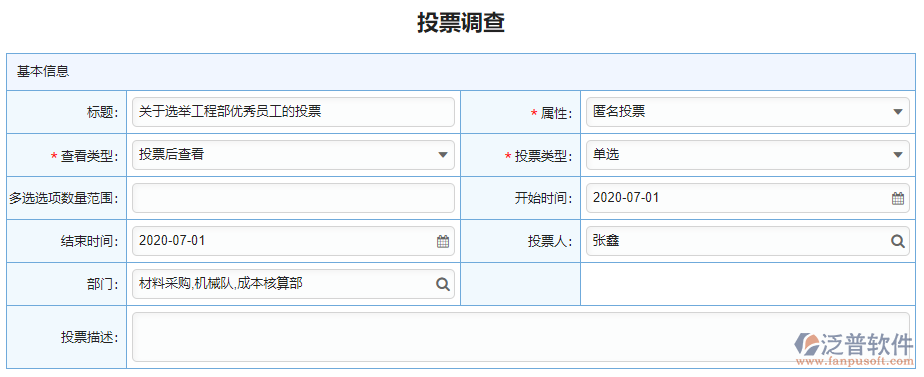Screen dimensions: 924x377
Task: Open calendar picker for 开始时间
Action: pos(897,199)
